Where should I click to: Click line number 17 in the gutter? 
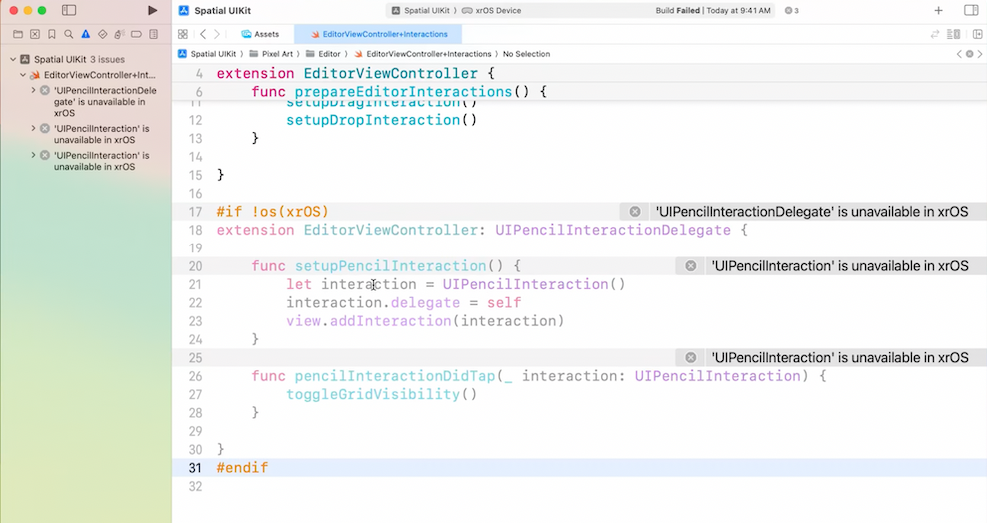point(195,212)
